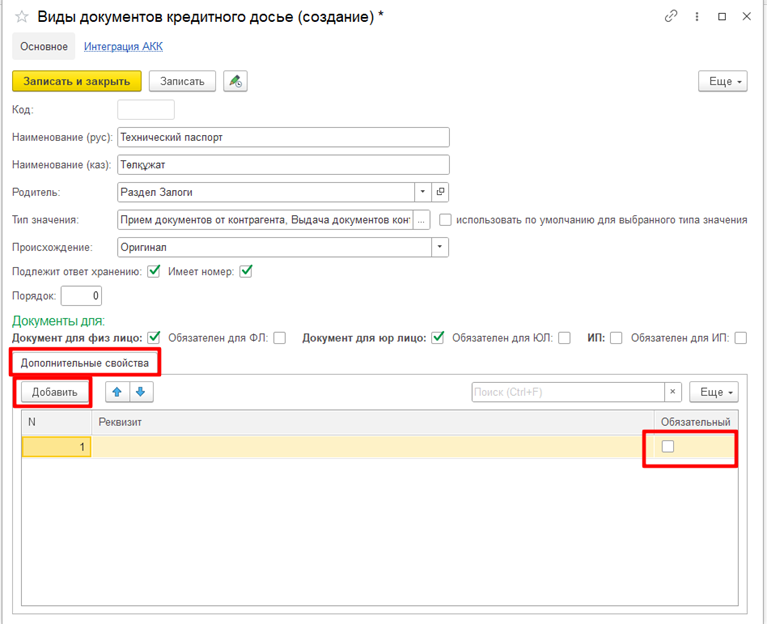767x624 pixels.
Task: Uncheck Имеет номер checkbox
Action: [x=246, y=271]
